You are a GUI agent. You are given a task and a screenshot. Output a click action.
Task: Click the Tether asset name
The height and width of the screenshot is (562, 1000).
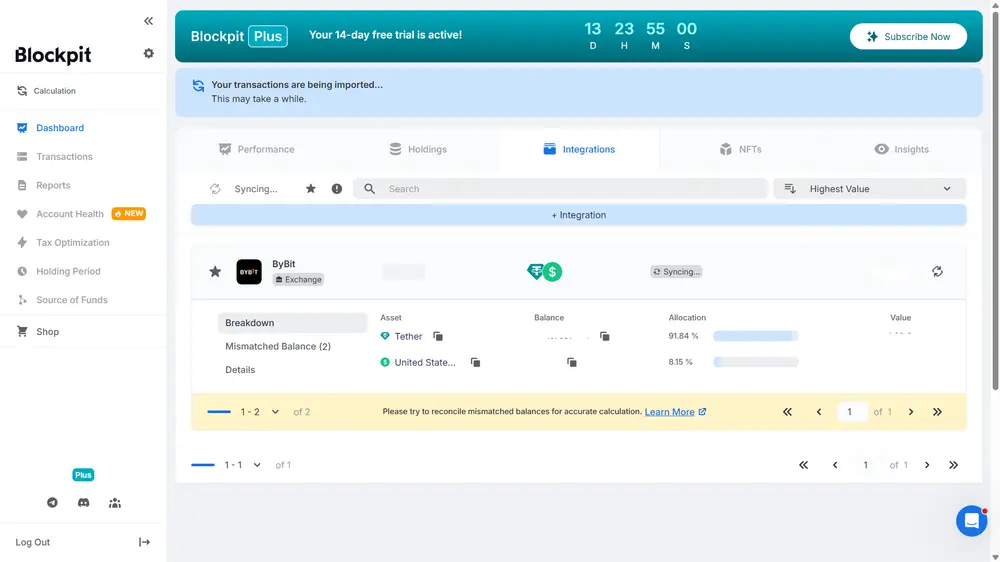(408, 336)
